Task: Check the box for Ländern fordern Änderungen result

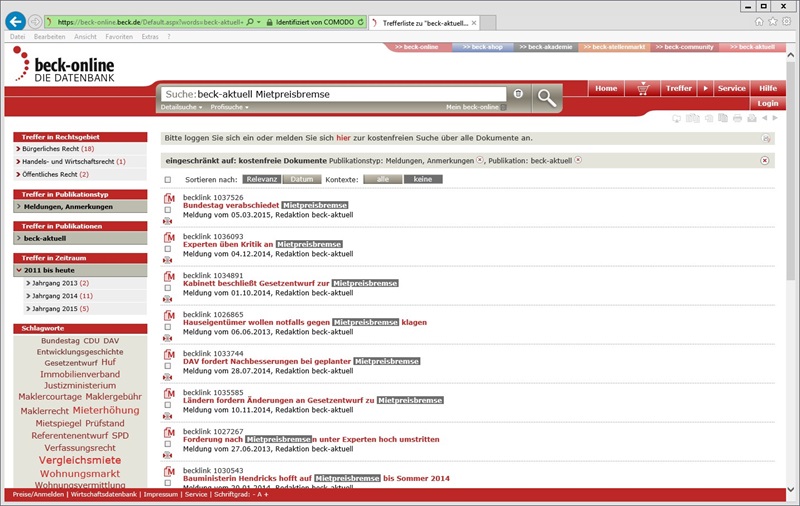Action: (167, 405)
